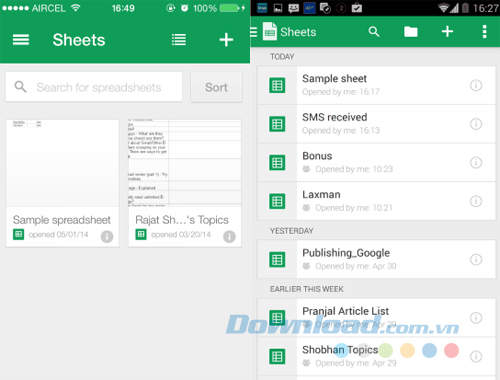Open the Rajat Sh...'s Topics thumbnail
The image size is (500, 380).
pos(185,163)
